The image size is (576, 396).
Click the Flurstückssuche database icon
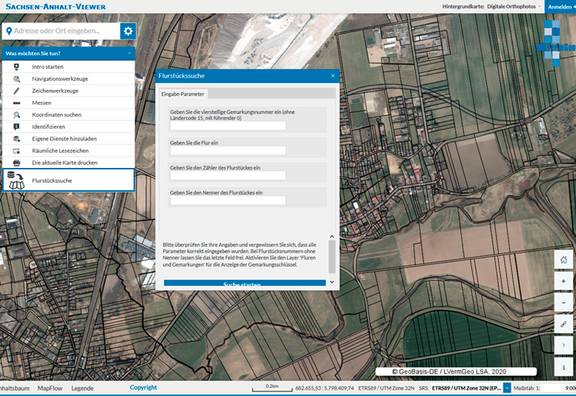(16, 180)
